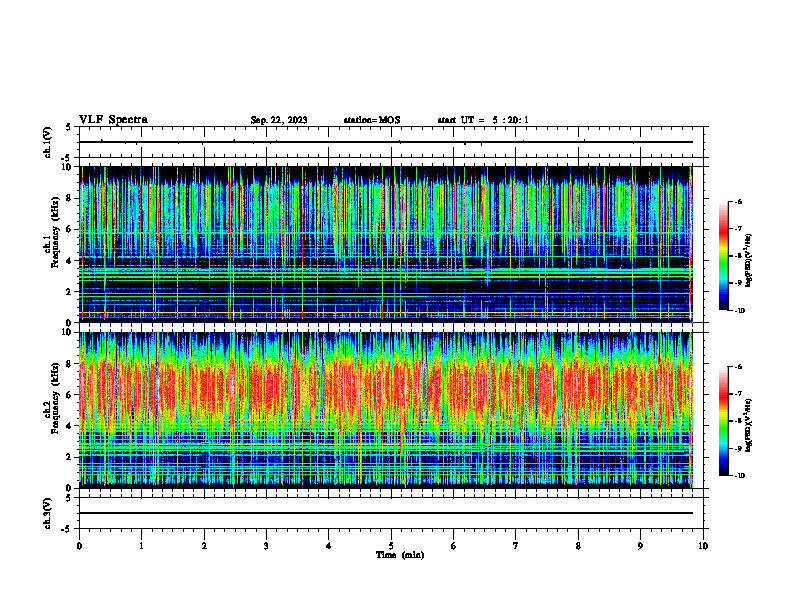Click the -10 value on ch.2 colorbar
This screenshot has width=792, height=612.
point(740,476)
